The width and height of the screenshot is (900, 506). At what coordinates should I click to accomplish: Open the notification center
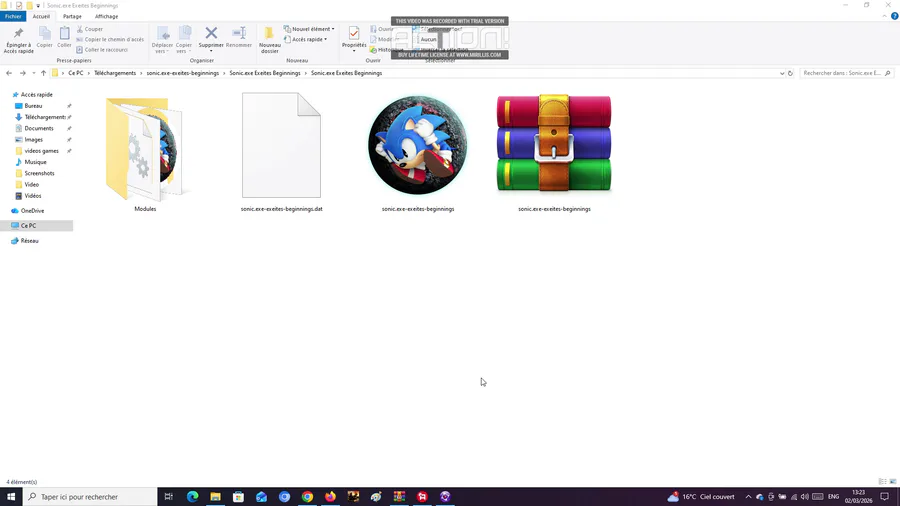tap(885, 497)
